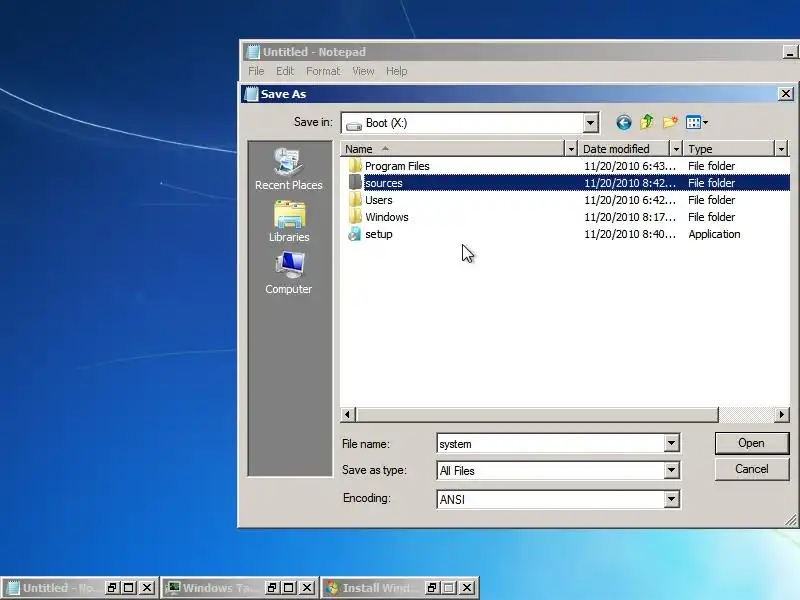Screen dimensions: 800x600
Task: Switch to Windows Task Manager taskbar item
Action: [x=212, y=588]
